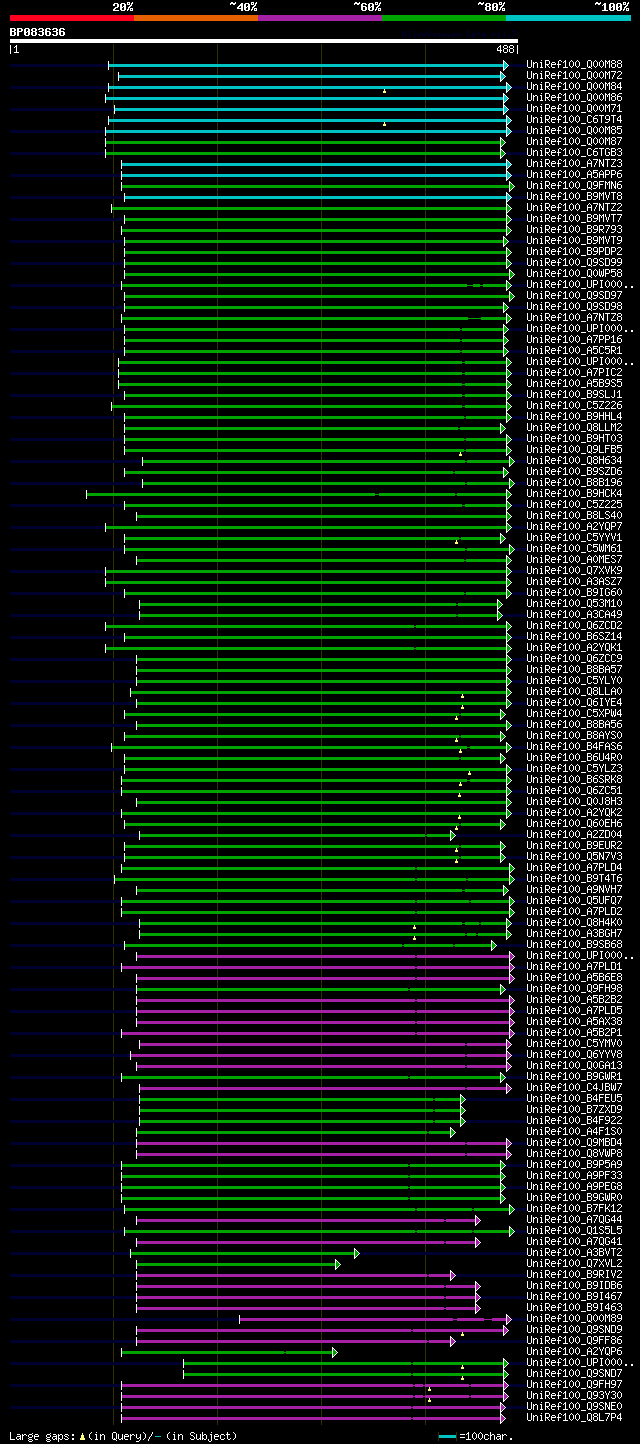Click the UniRef100_B8BA57 label

[574, 669]
